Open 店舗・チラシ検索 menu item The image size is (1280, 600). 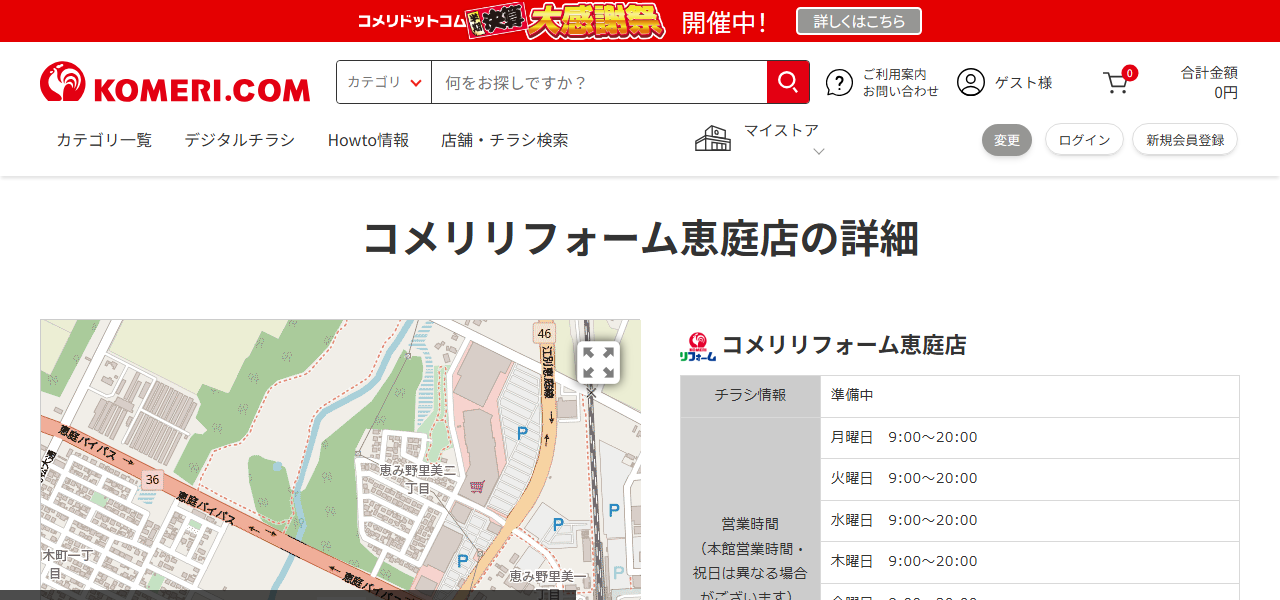pyautogui.click(x=504, y=140)
